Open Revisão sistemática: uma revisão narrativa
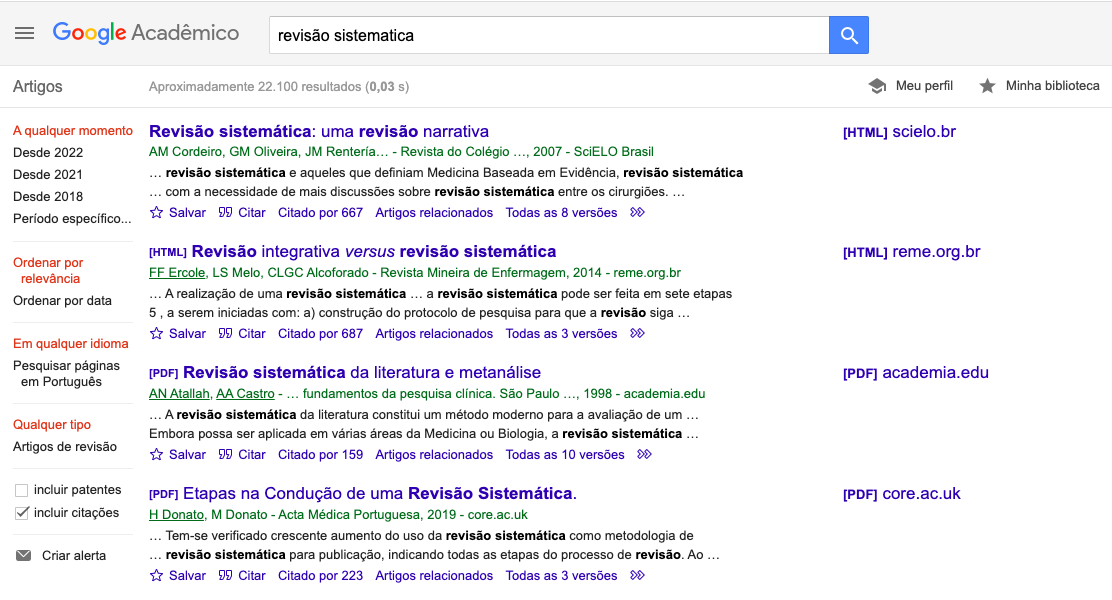1112x600 pixels. (318, 131)
